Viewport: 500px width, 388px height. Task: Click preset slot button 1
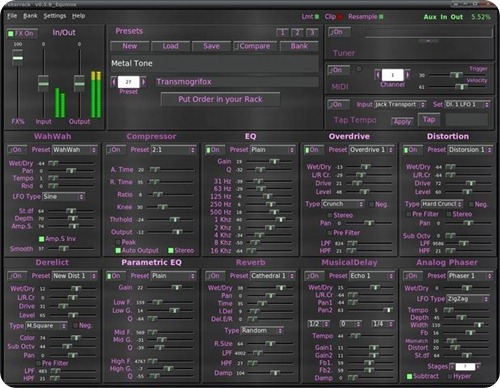point(282,33)
